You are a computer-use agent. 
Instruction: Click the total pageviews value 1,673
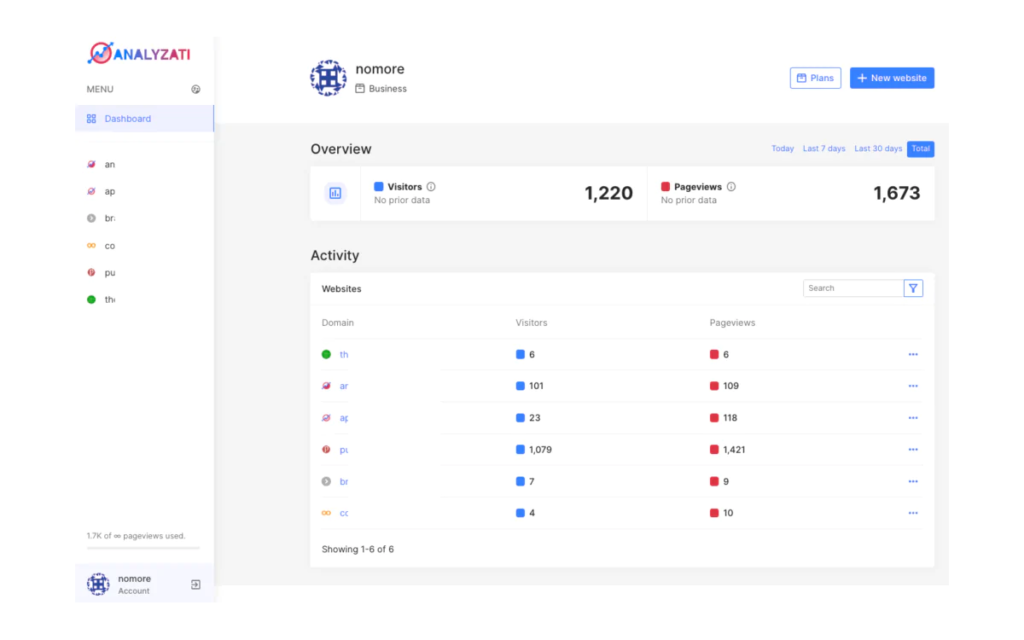click(x=896, y=193)
